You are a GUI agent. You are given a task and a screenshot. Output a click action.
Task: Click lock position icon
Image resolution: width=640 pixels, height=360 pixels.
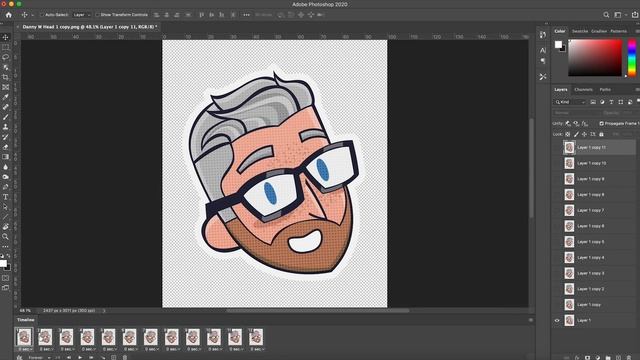click(x=584, y=134)
